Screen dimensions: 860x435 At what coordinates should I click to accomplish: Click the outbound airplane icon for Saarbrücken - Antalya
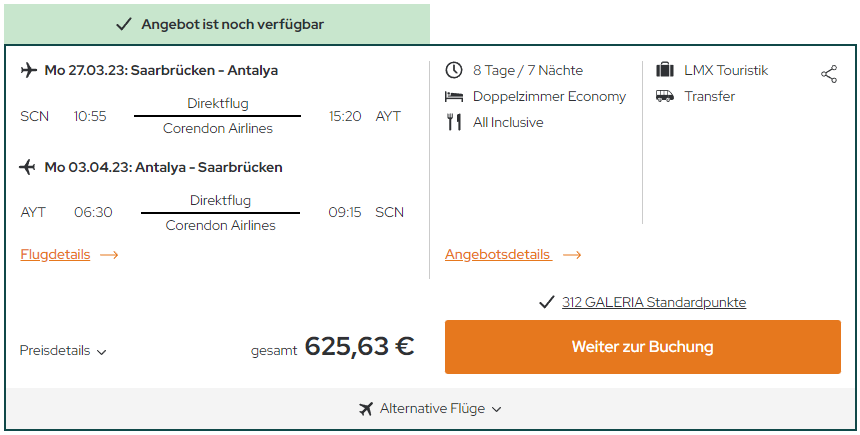point(29,70)
